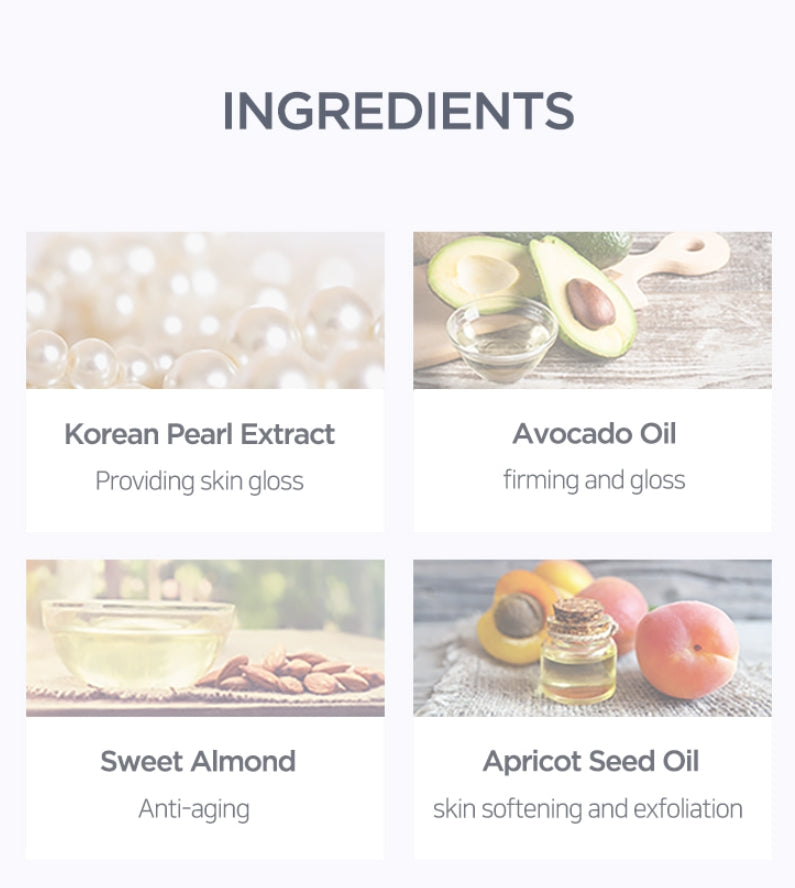
Task: Click the 'Providing skin gloss' description
Action: 199,481
